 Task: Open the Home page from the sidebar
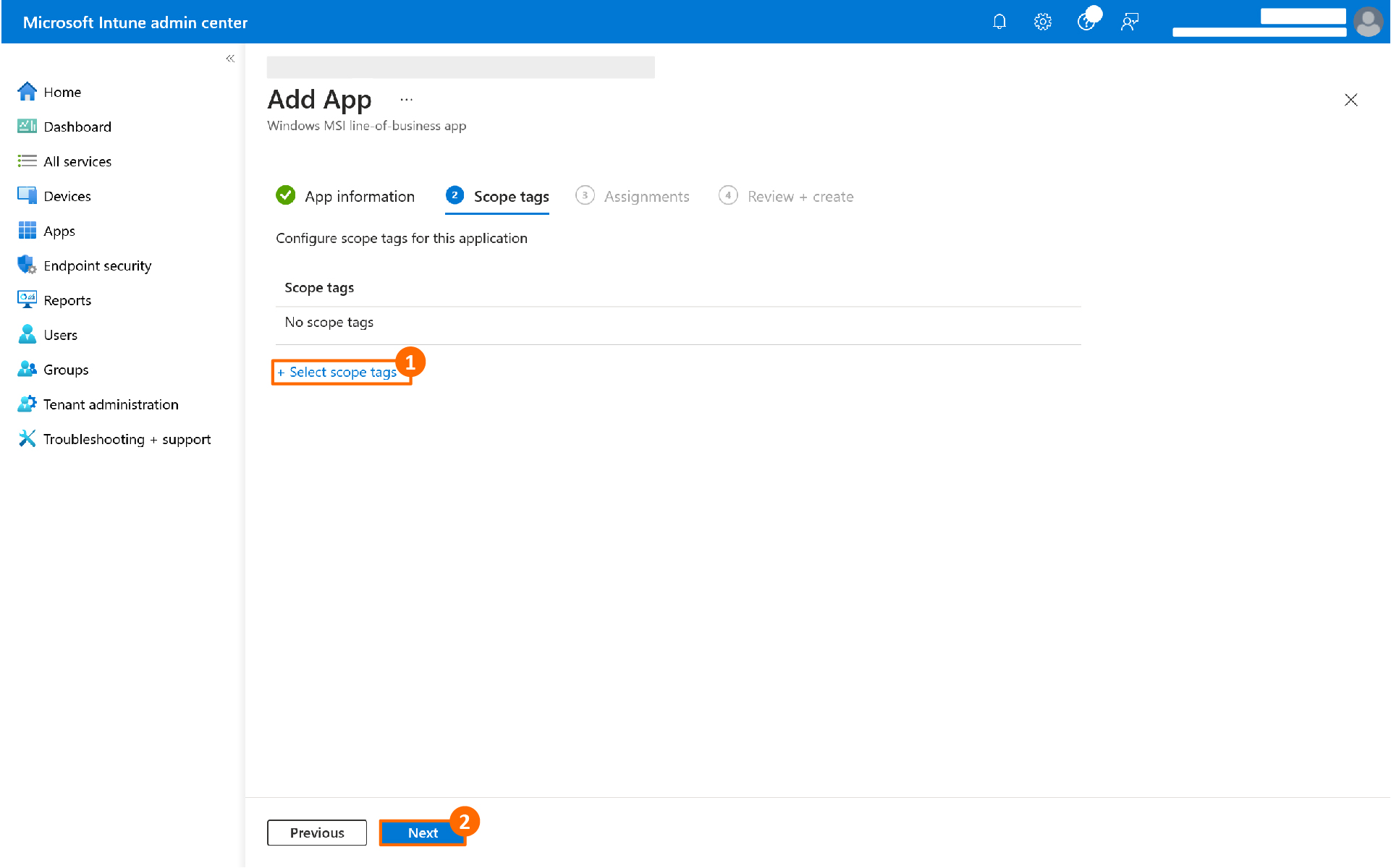[x=62, y=92]
